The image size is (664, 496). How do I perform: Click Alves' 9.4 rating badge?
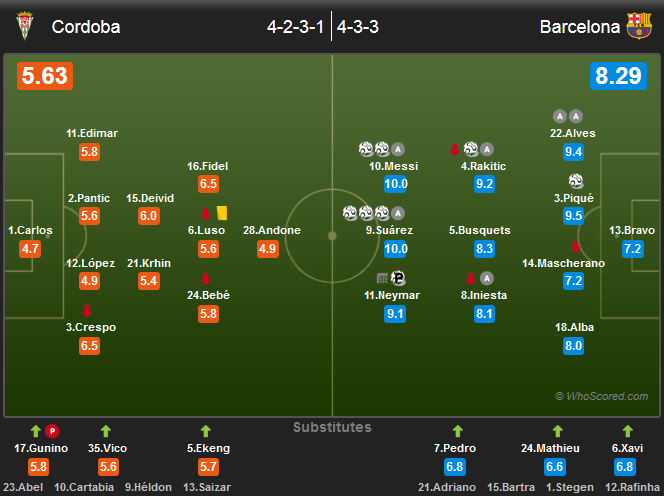[573, 152]
